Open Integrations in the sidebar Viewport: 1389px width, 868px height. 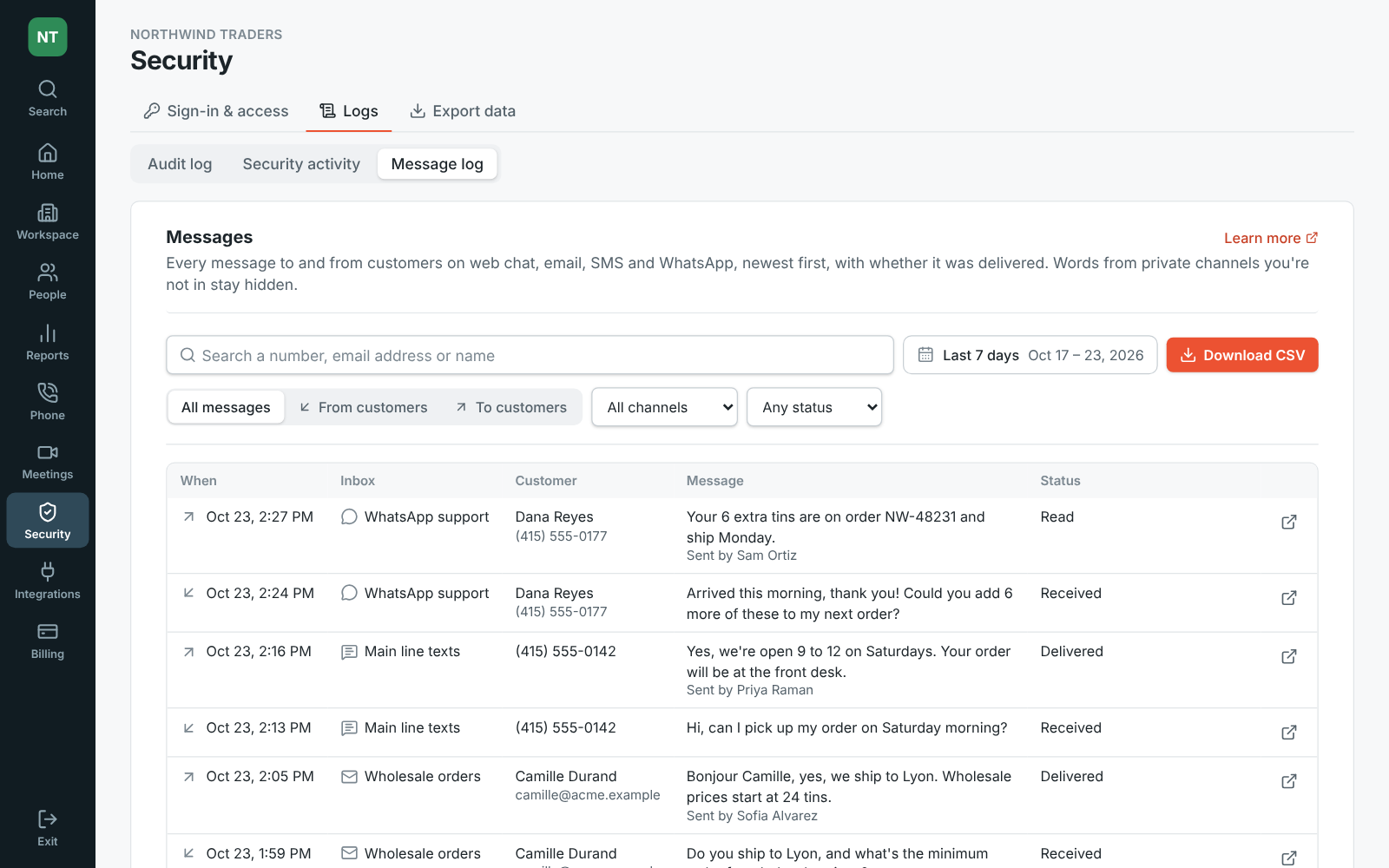[48, 582]
